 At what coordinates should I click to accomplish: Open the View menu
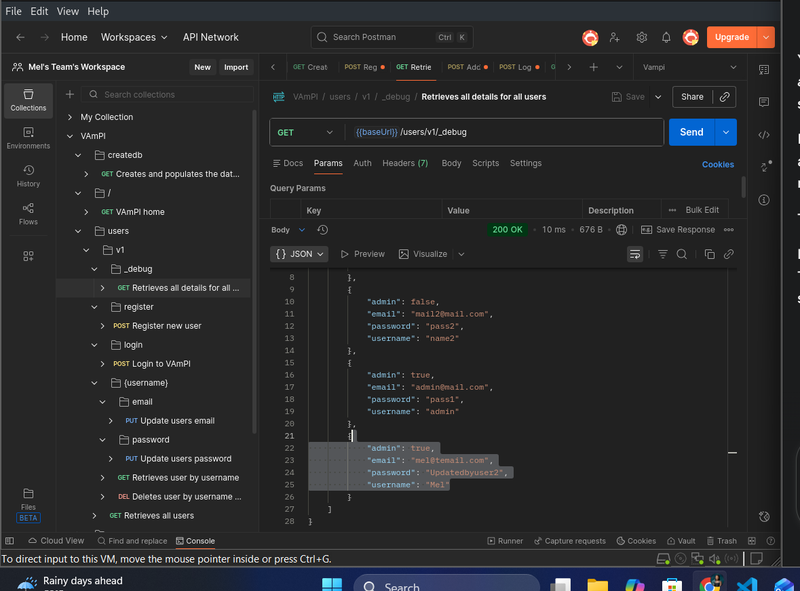(x=68, y=11)
